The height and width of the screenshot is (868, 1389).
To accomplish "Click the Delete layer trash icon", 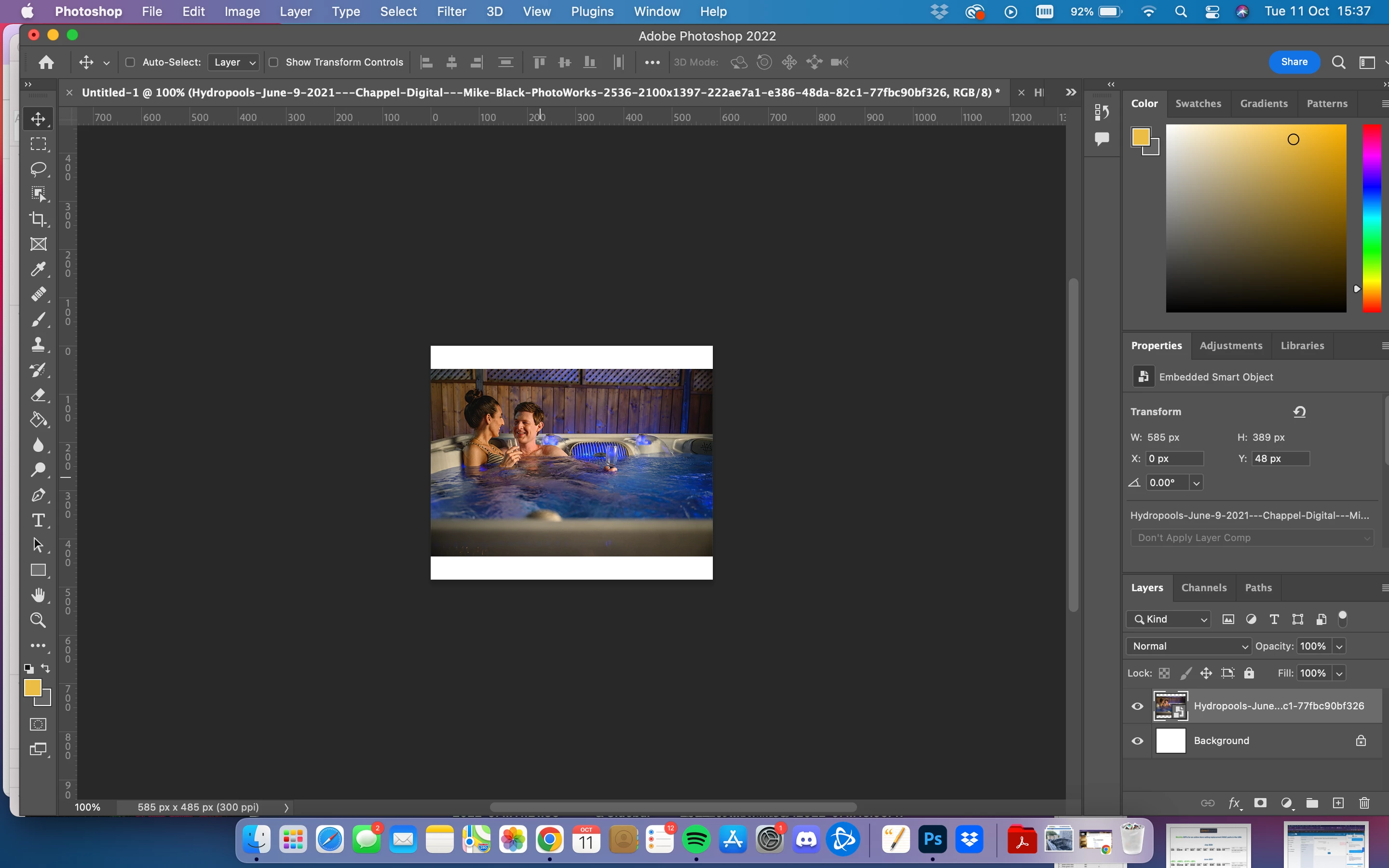I will coord(1364,803).
